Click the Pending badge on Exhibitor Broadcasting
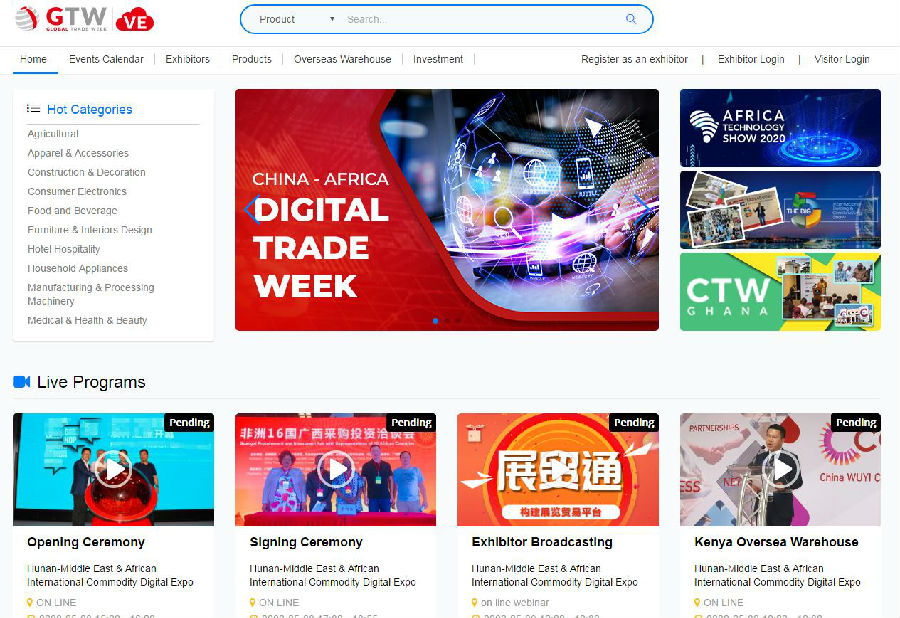 click(x=634, y=422)
